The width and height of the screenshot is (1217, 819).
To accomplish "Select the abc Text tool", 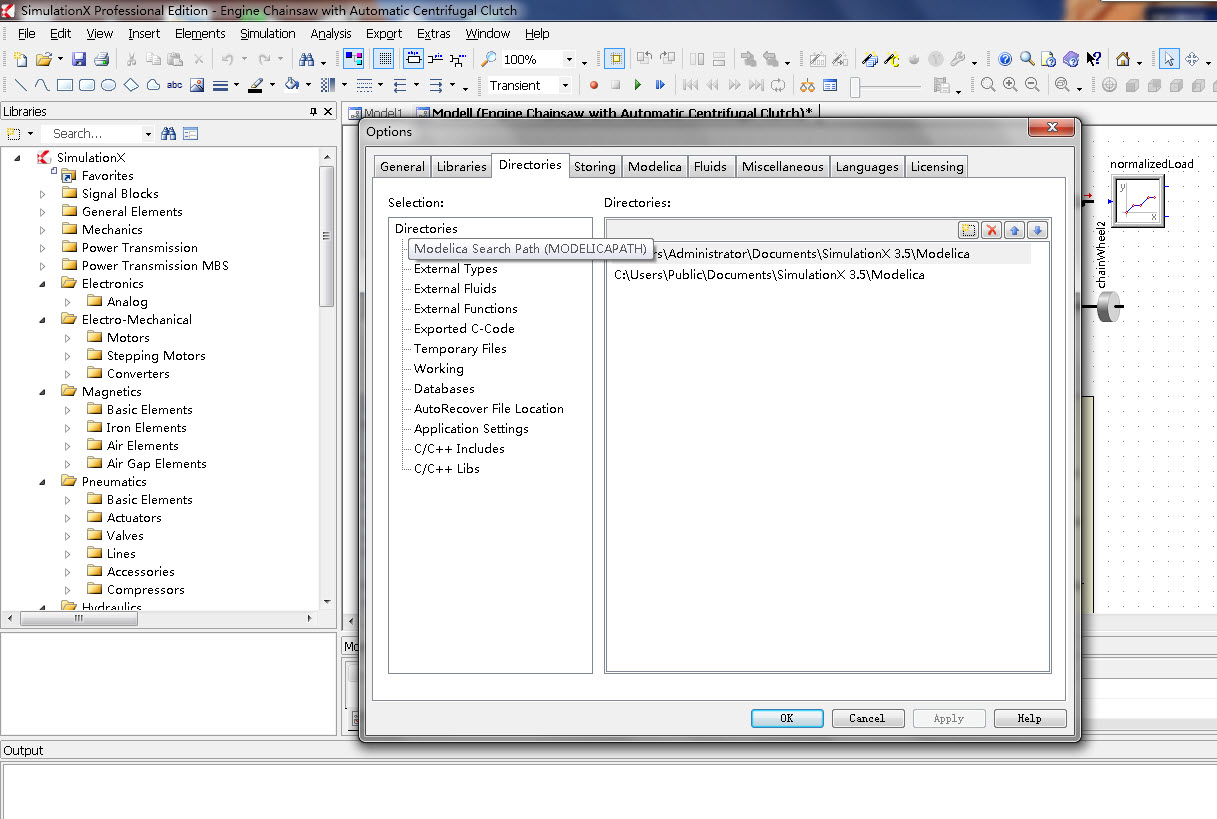I will click(175, 85).
